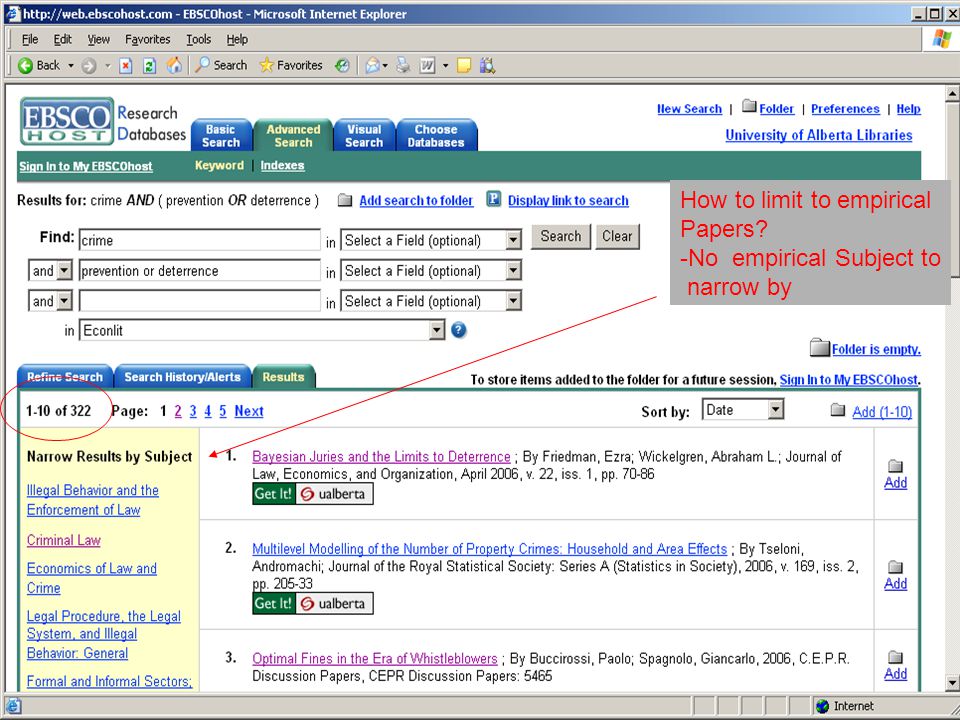Image resolution: width=960 pixels, height=720 pixels.
Task: Open the Indexes link
Action: pos(282,165)
